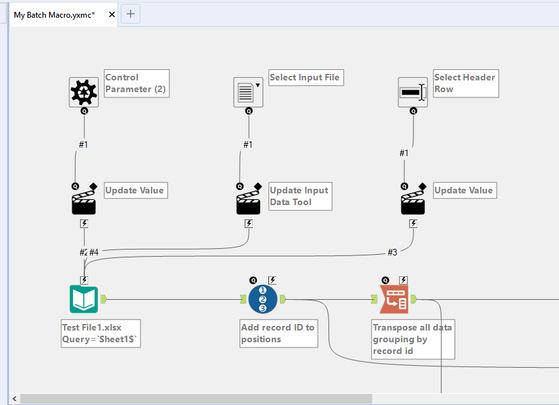559x405 pixels.
Task: Click the scrollbar left arrow
Action: pos(15,399)
